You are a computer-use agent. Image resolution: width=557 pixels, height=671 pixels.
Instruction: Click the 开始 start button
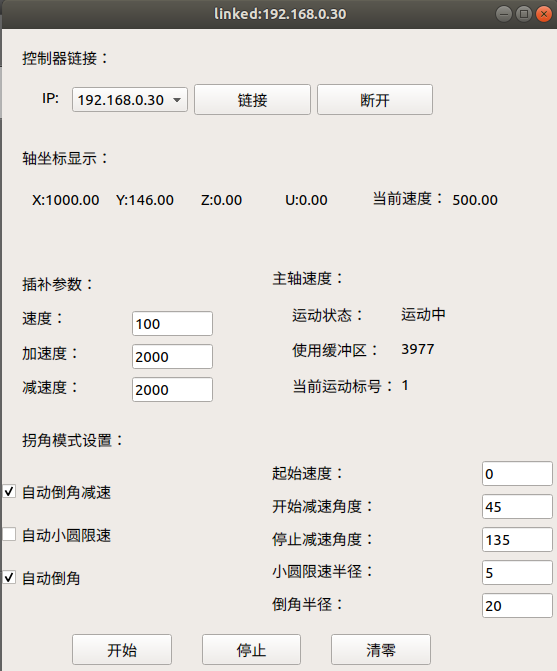tap(122, 650)
